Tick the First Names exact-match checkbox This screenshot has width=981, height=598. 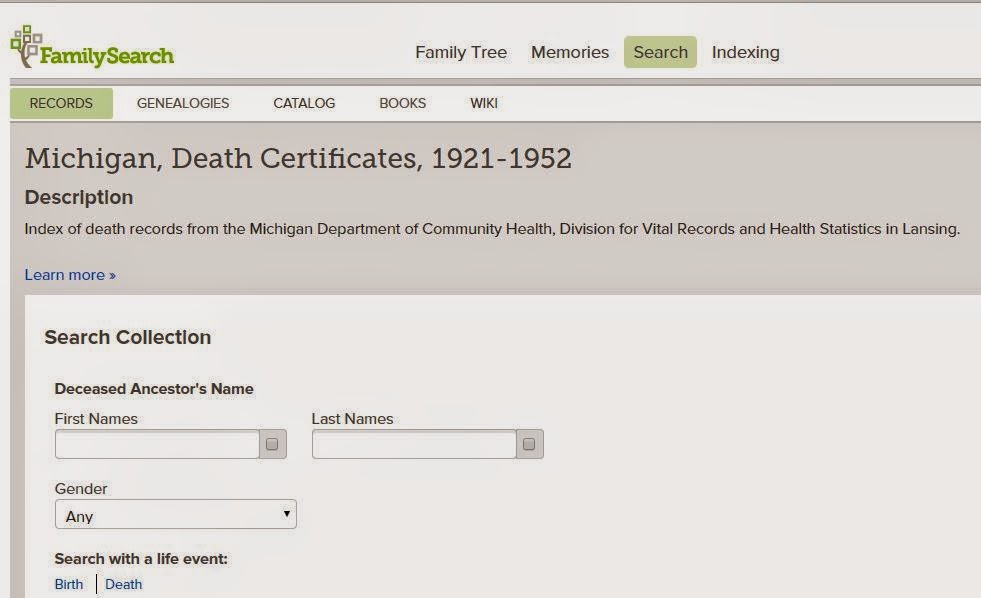tap(272, 444)
